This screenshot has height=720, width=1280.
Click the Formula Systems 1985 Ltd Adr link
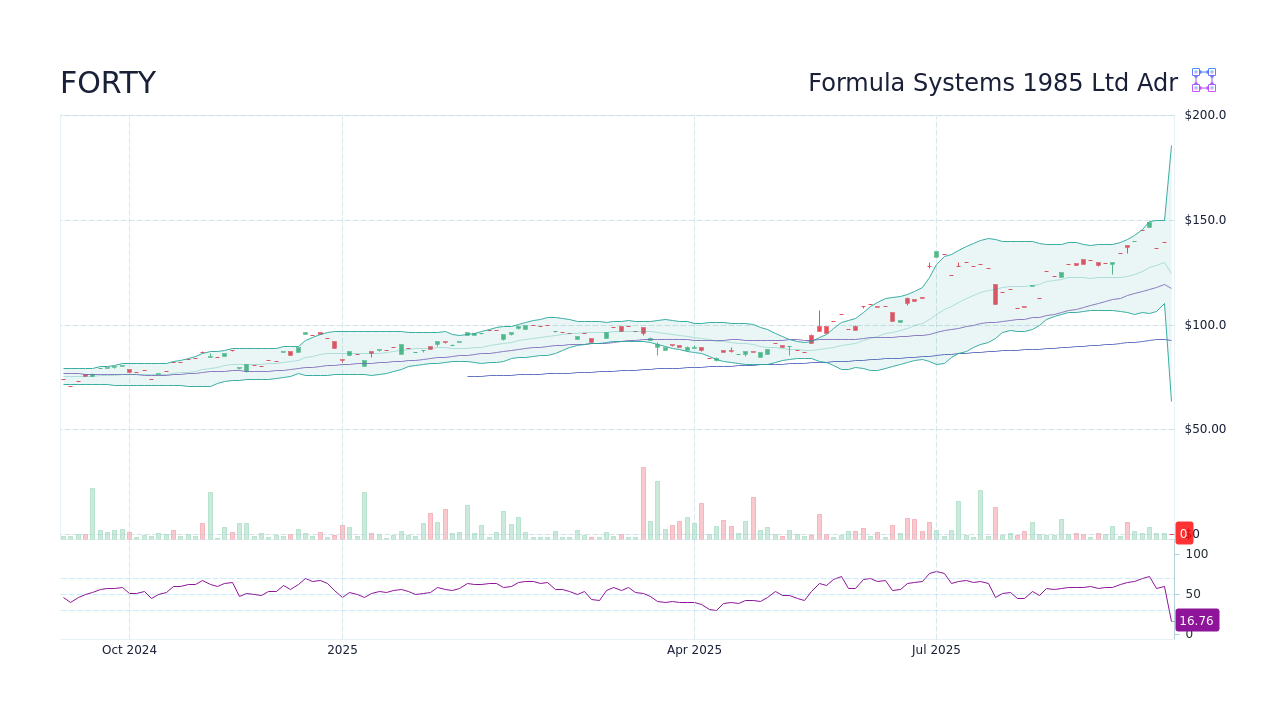(993, 82)
